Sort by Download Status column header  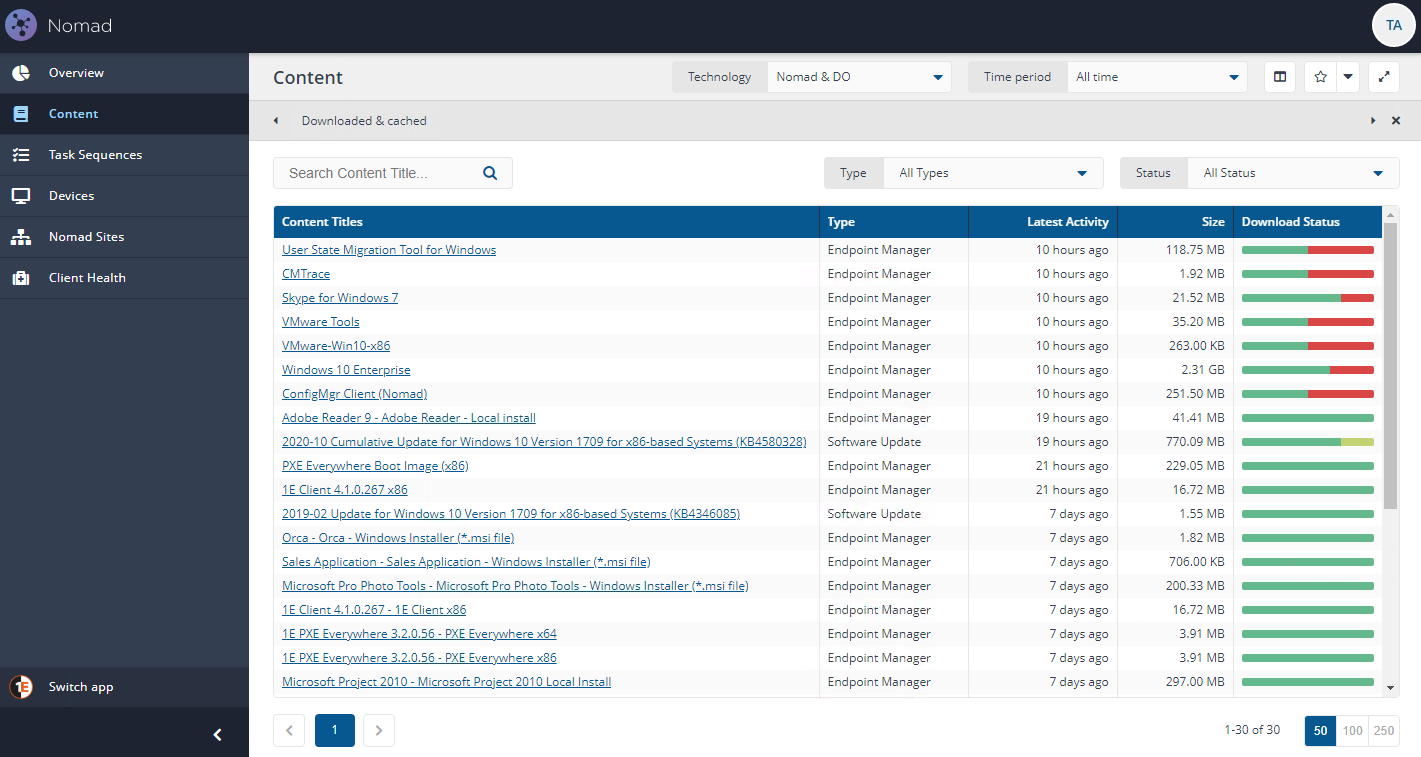1308,222
